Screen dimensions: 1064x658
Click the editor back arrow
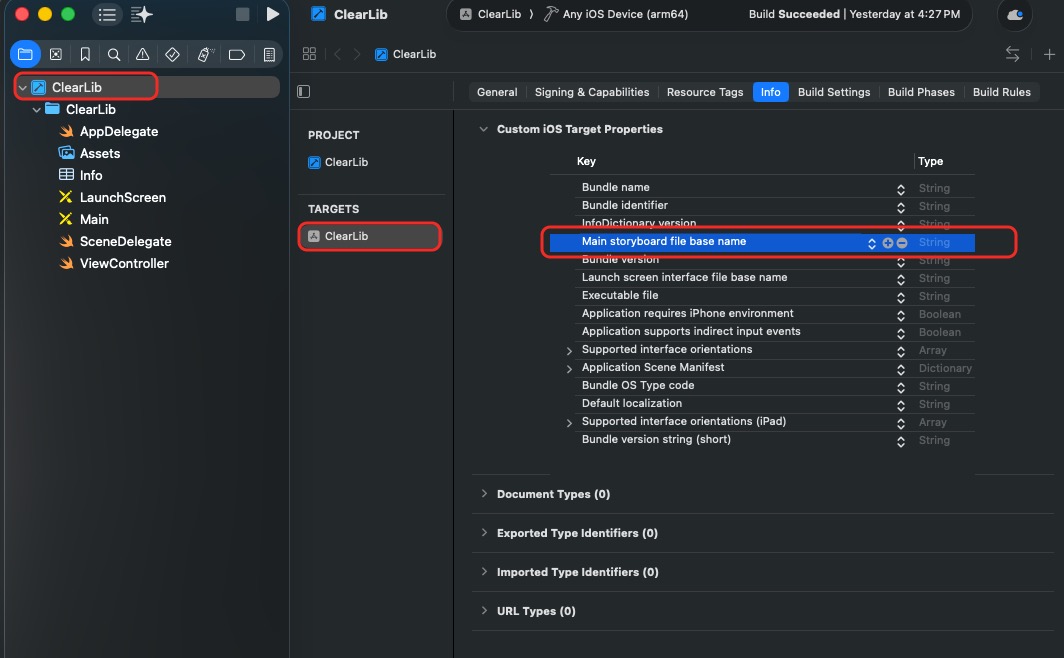pos(337,54)
